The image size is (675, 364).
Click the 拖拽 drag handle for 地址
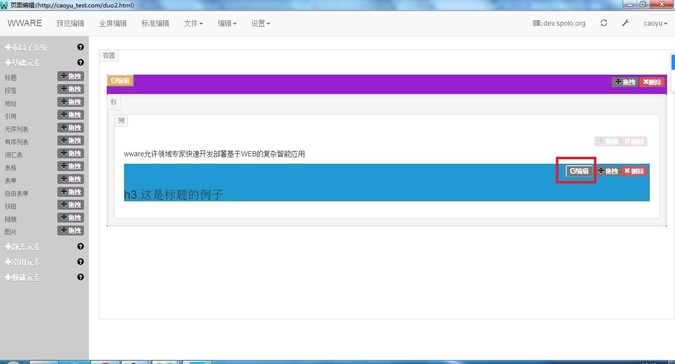click(x=71, y=102)
